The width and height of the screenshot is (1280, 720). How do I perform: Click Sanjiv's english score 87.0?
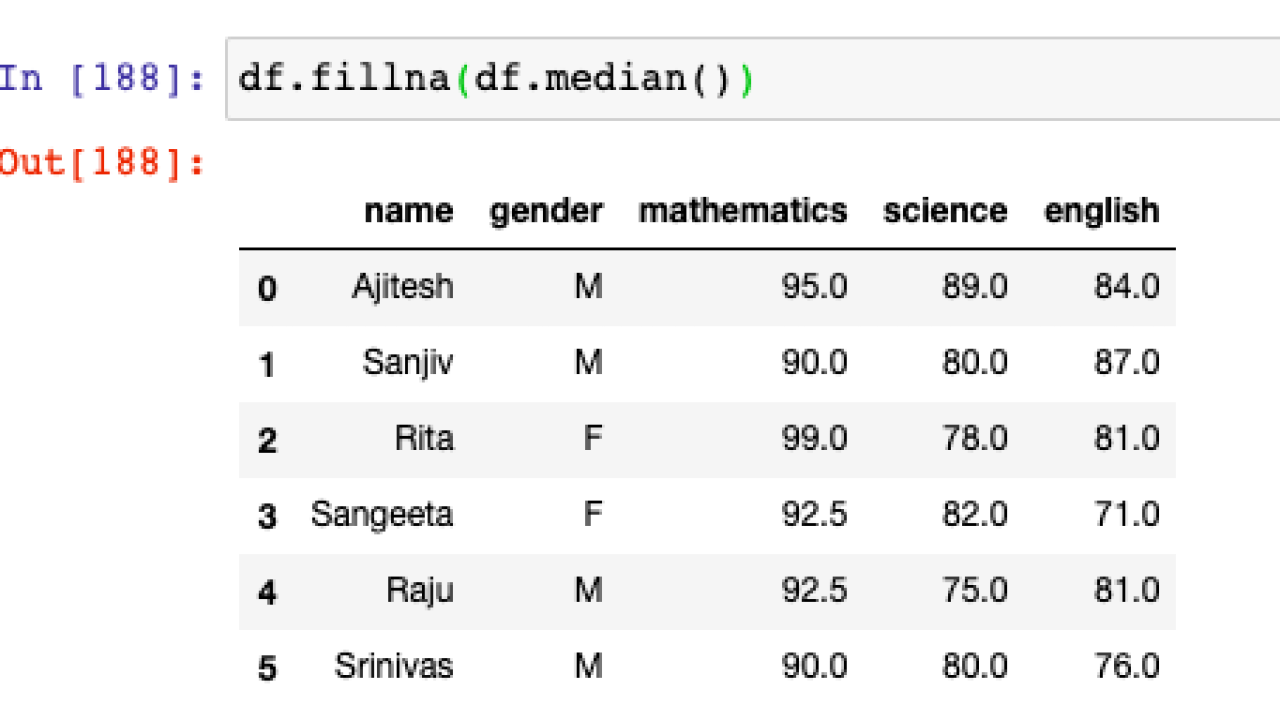click(1126, 363)
